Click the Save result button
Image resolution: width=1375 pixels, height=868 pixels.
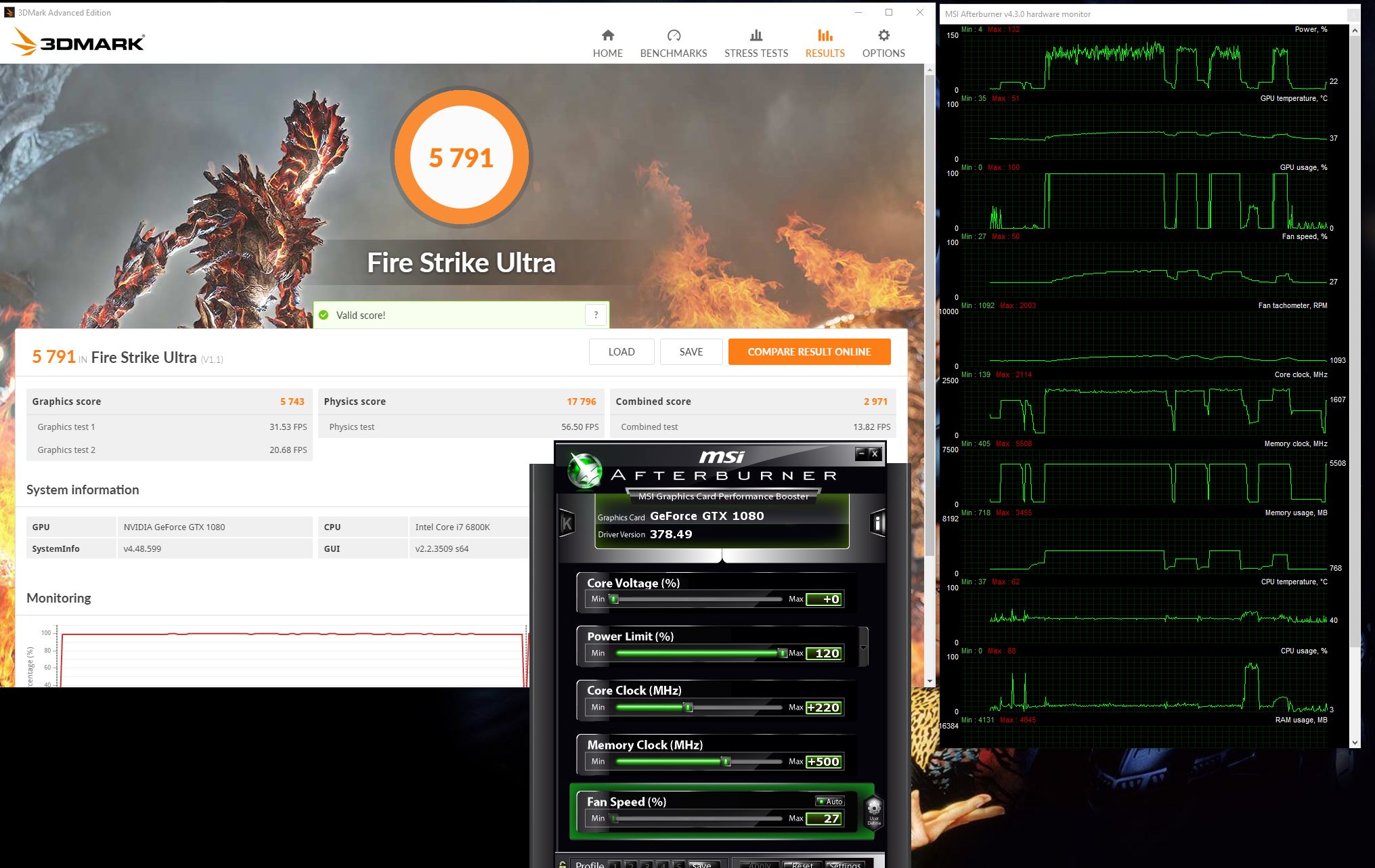pos(691,352)
